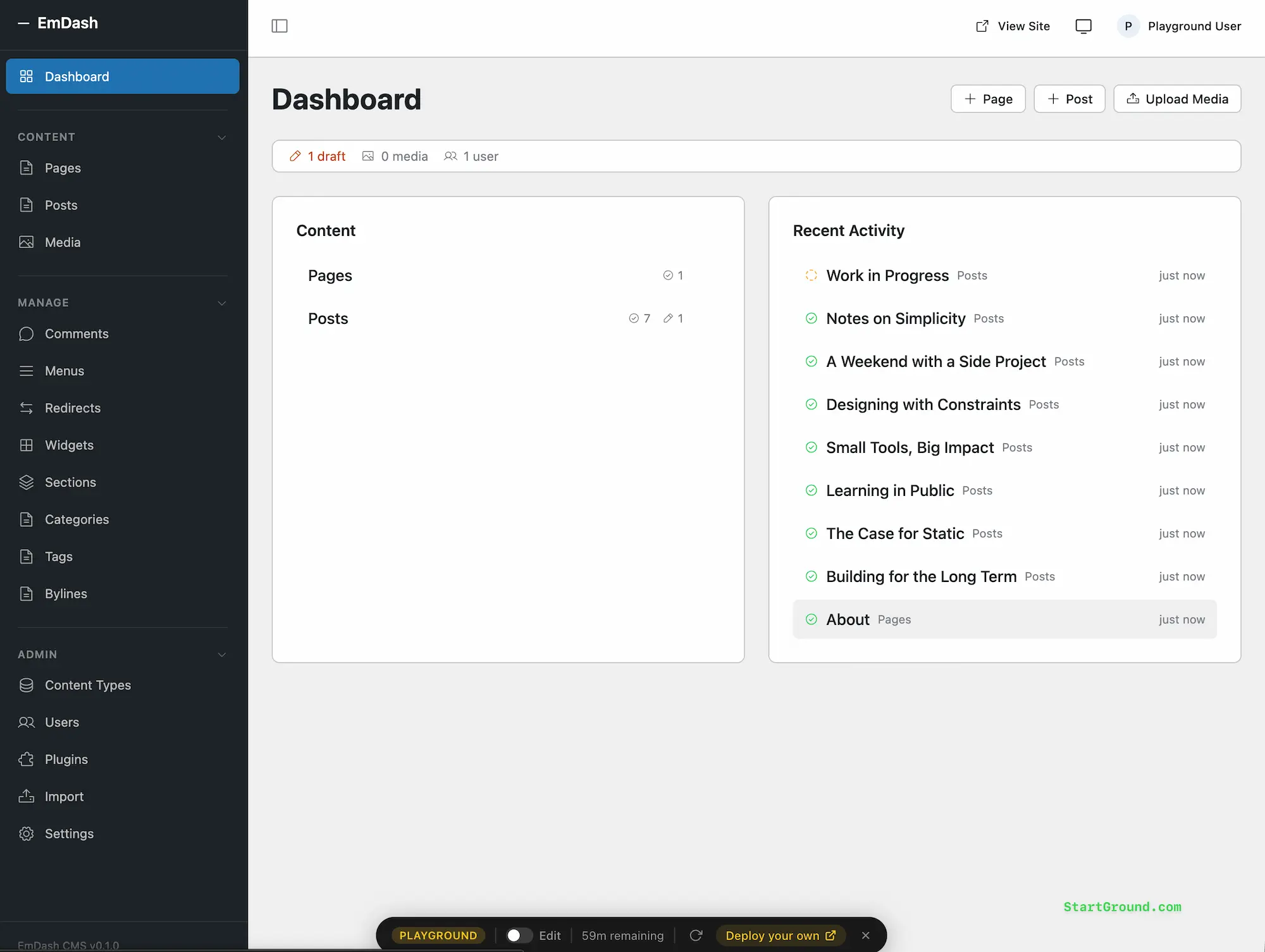Click the Upload Media button
This screenshot has width=1265, height=952.
1177,99
